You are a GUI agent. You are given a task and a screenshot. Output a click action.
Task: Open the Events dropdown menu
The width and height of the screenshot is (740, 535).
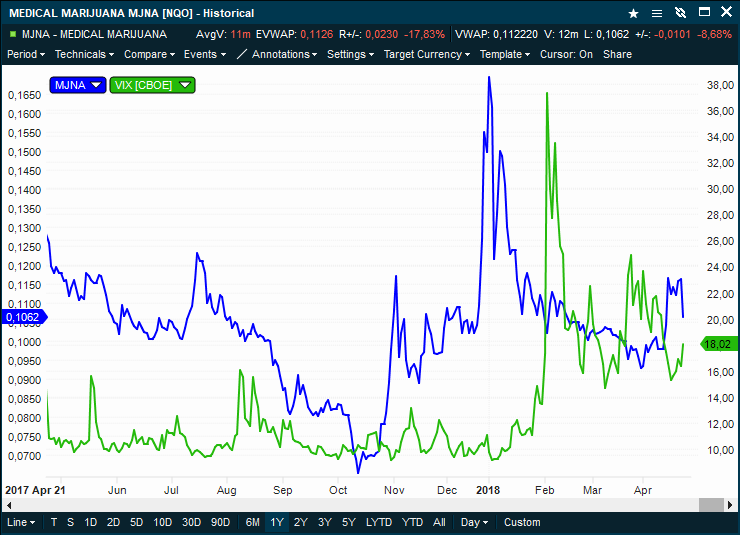tap(205, 54)
